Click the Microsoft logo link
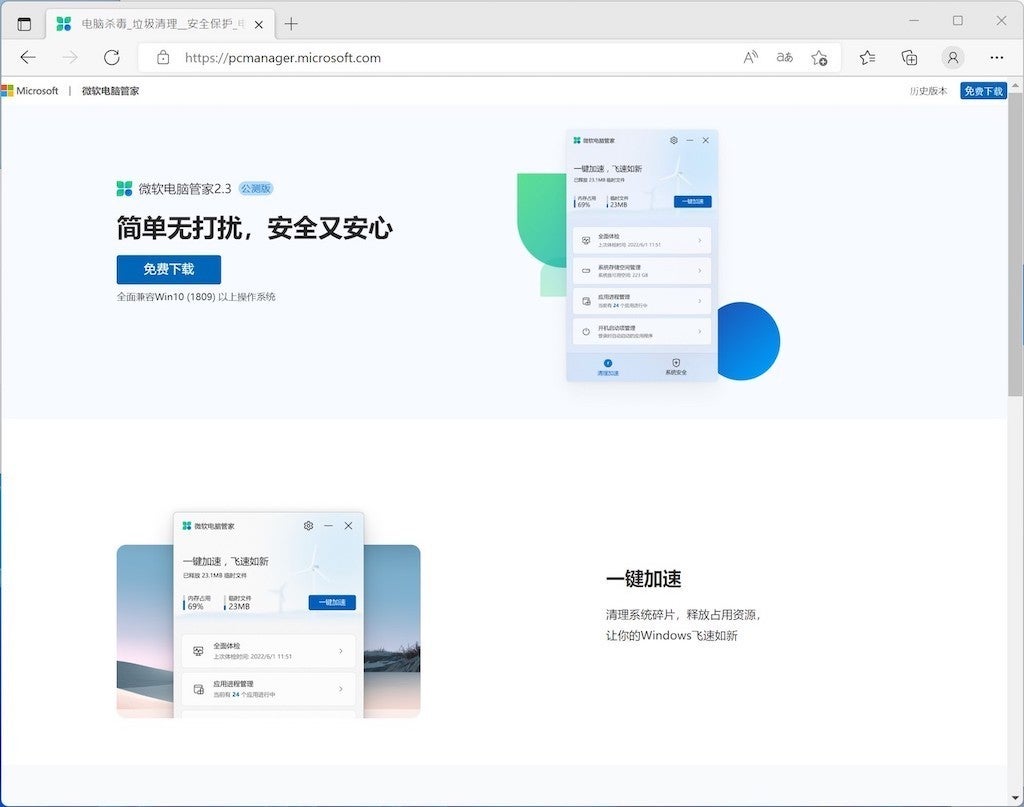 [x=30, y=91]
